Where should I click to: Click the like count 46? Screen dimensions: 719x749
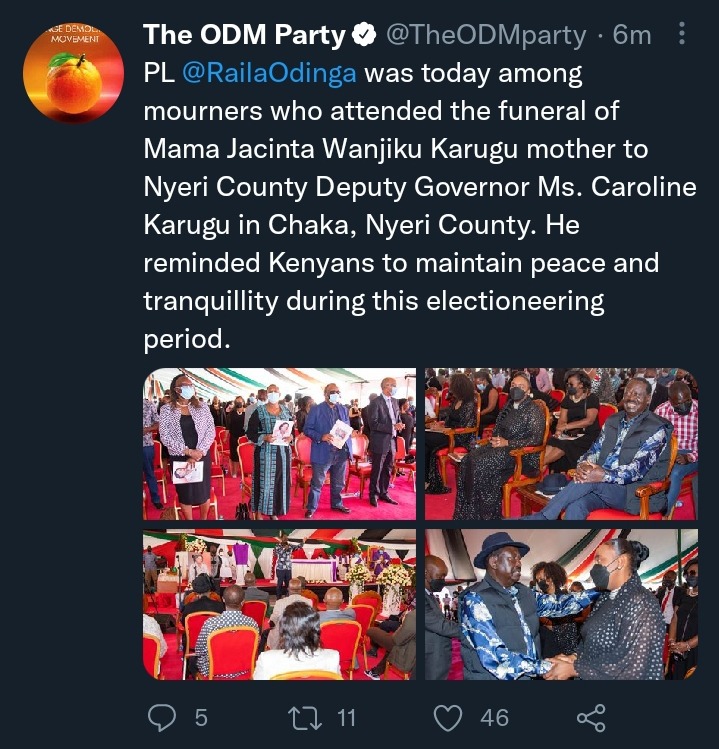[494, 718]
